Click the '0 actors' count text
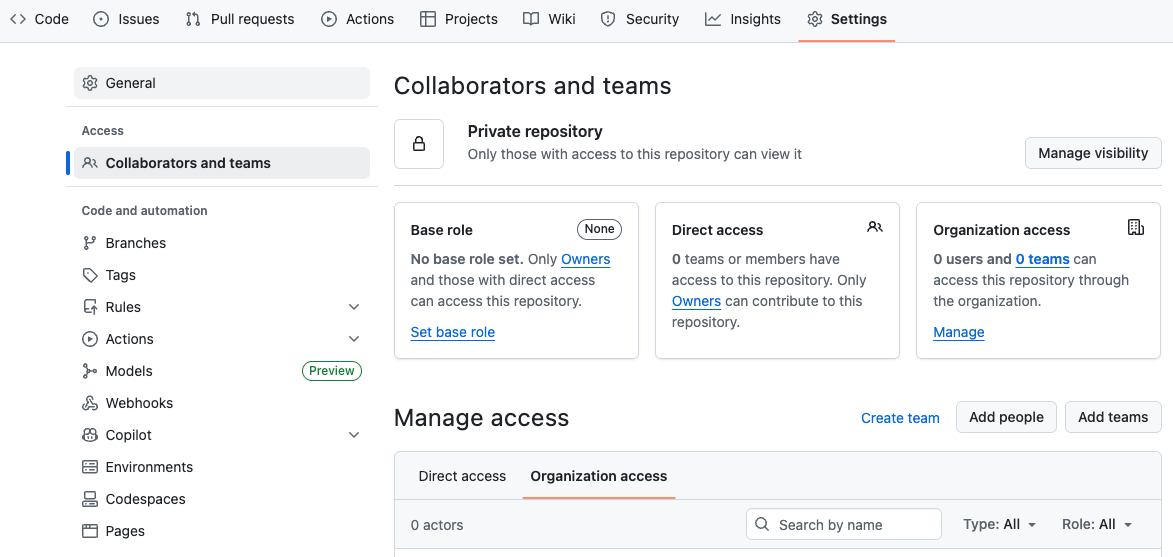Screen dimensions: 1173x557 437,525
